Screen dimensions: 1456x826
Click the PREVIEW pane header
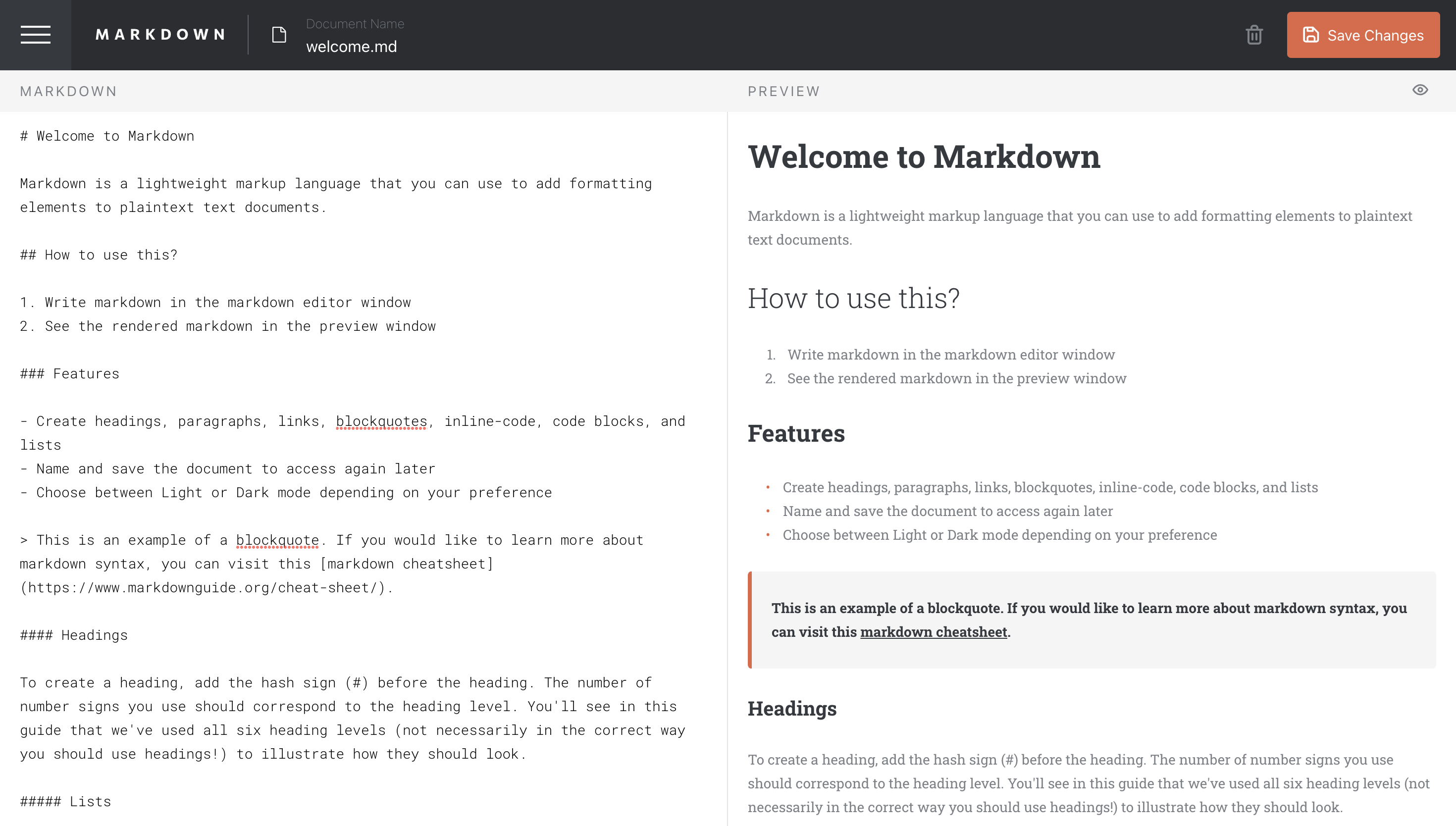pyautogui.click(x=783, y=91)
